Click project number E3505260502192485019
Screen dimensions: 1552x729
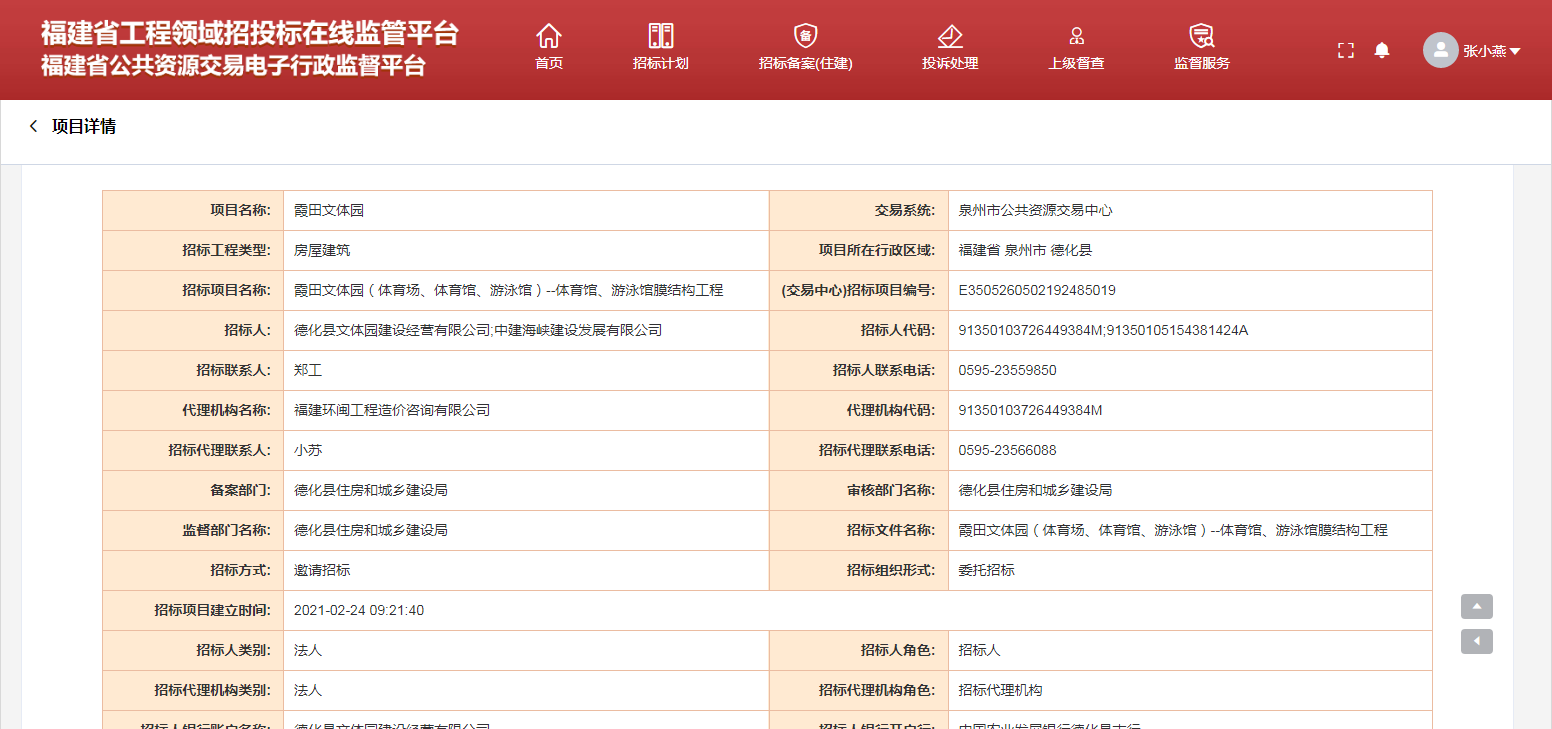tap(1037, 290)
